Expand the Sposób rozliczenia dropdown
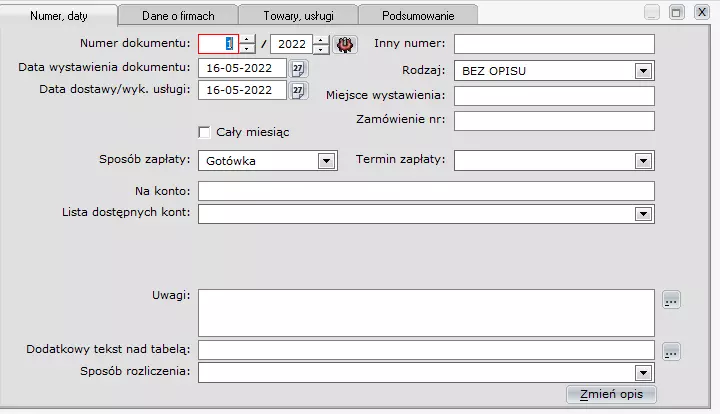The height and width of the screenshot is (414, 720). (643, 373)
